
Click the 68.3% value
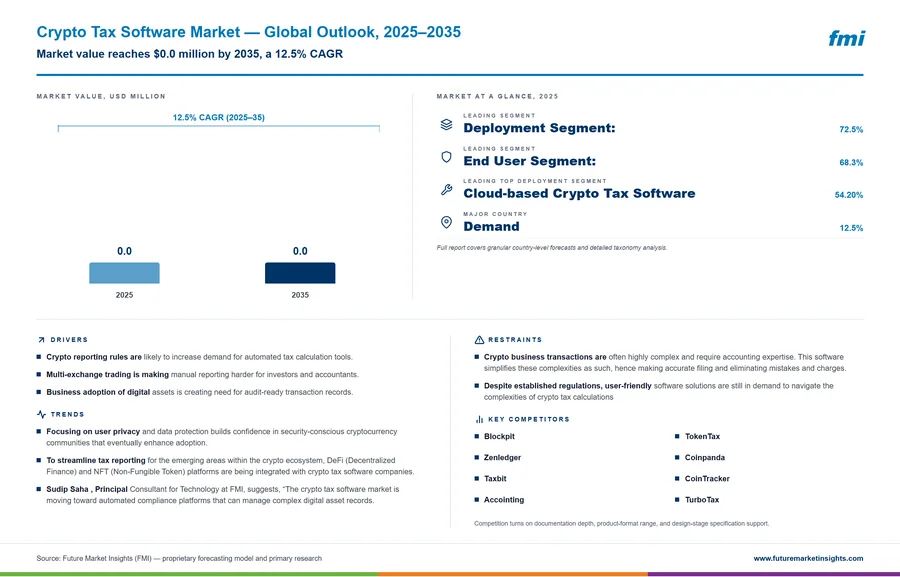851,162
